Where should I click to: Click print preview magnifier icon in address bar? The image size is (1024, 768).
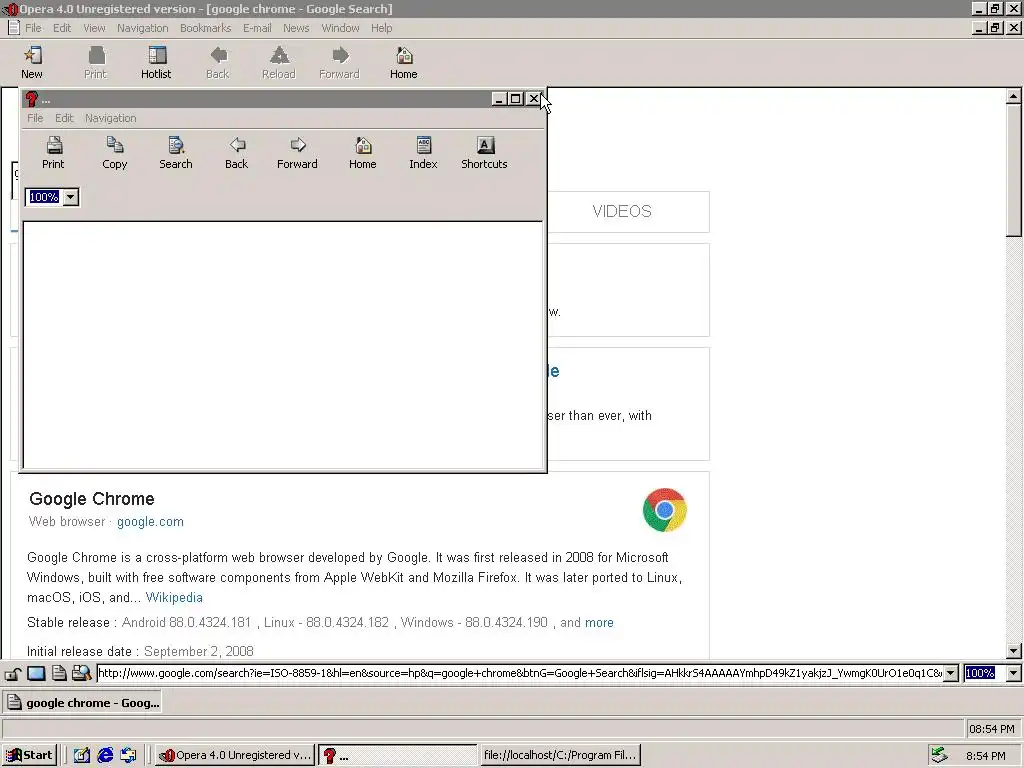pos(81,673)
